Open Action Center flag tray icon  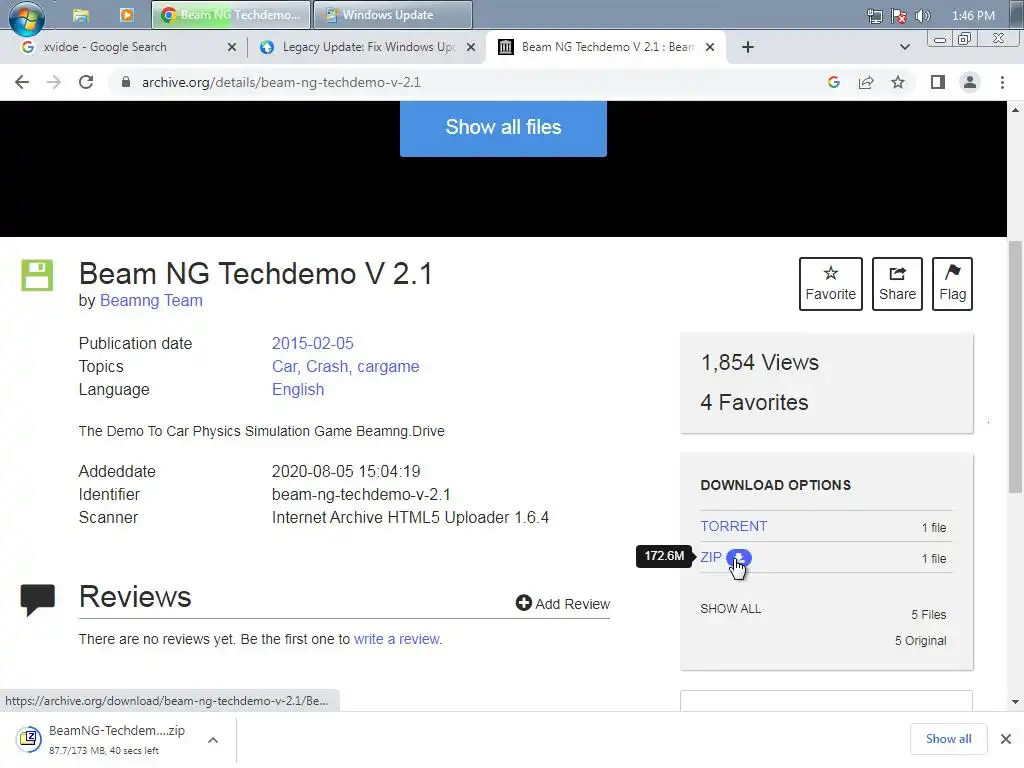[899, 16]
